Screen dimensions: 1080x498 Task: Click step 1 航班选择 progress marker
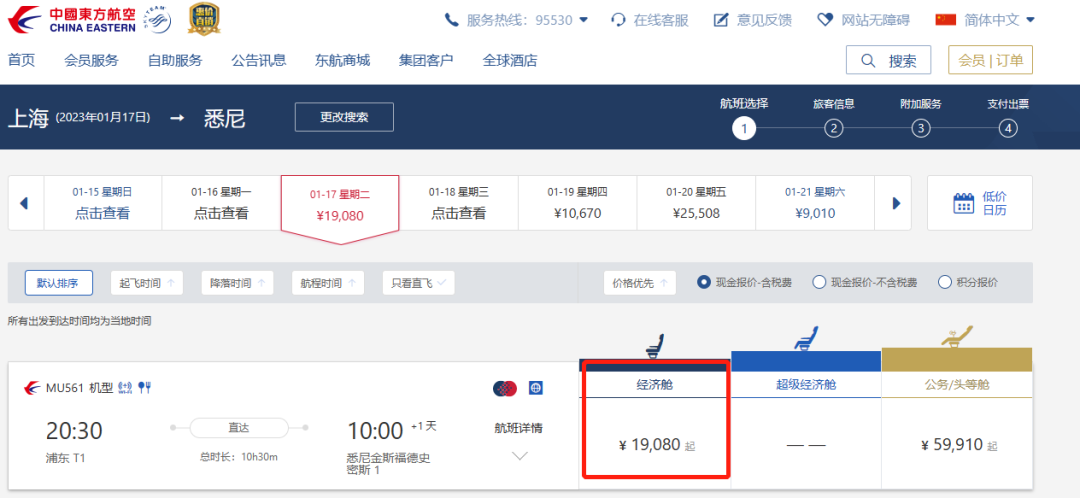point(744,128)
